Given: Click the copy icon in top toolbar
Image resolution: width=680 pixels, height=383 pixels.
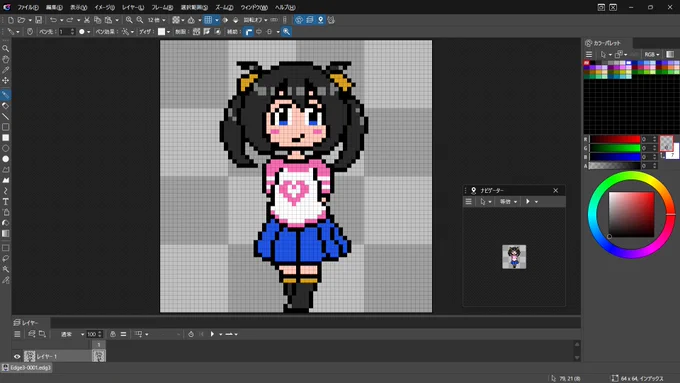Looking at the screenshot, I should (x=98, y=20).
